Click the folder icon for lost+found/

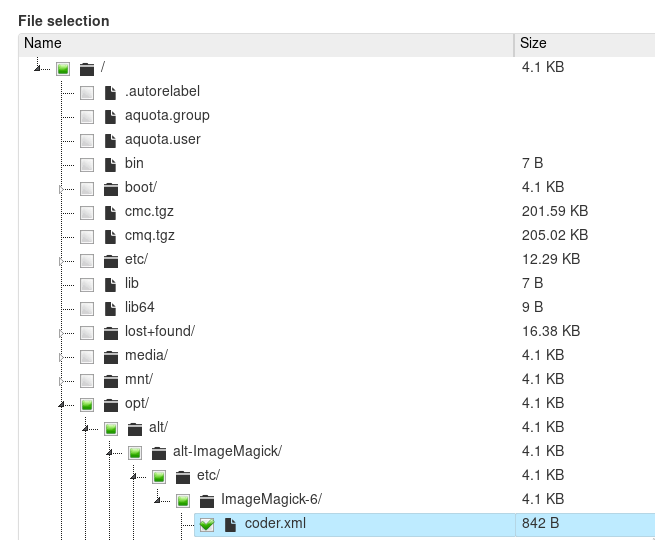[111, 332]
